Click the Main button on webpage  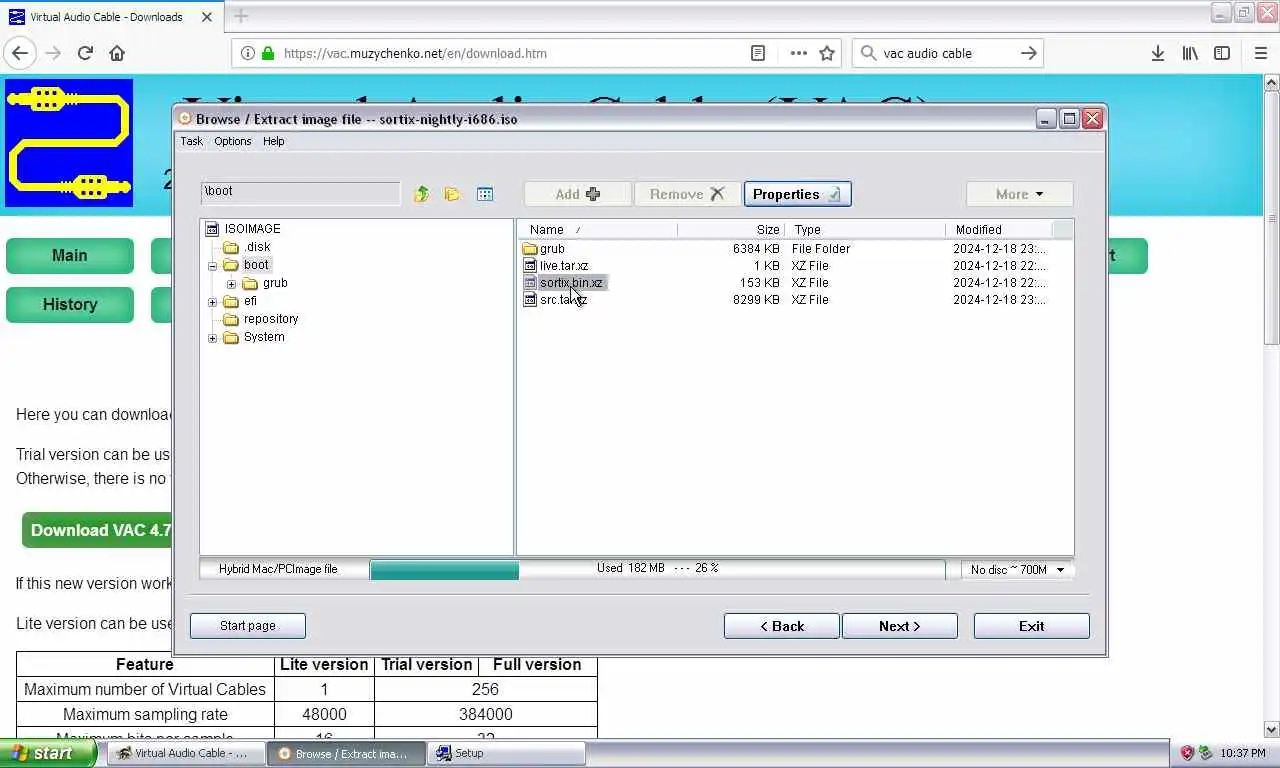(x=70, y=256)
